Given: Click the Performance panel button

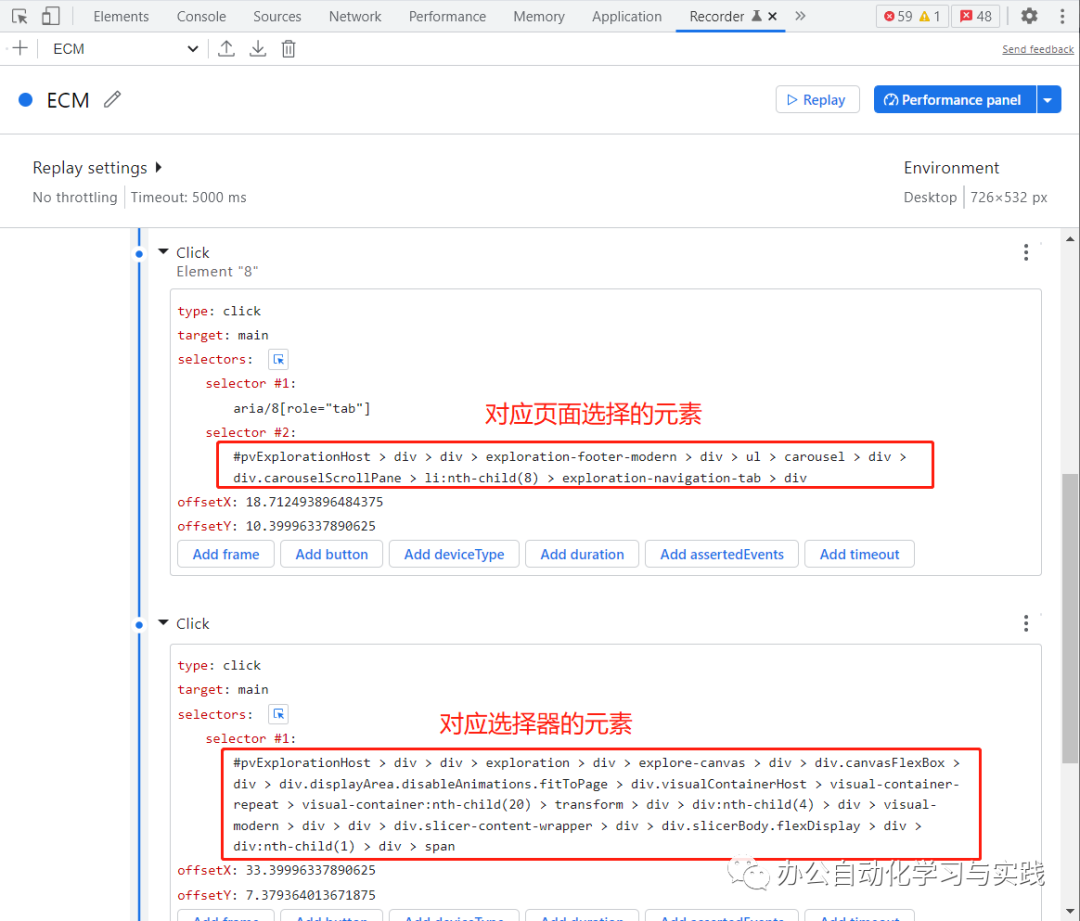Looking at the screenshot, I should pyautogui.click(x=954, y=100).
